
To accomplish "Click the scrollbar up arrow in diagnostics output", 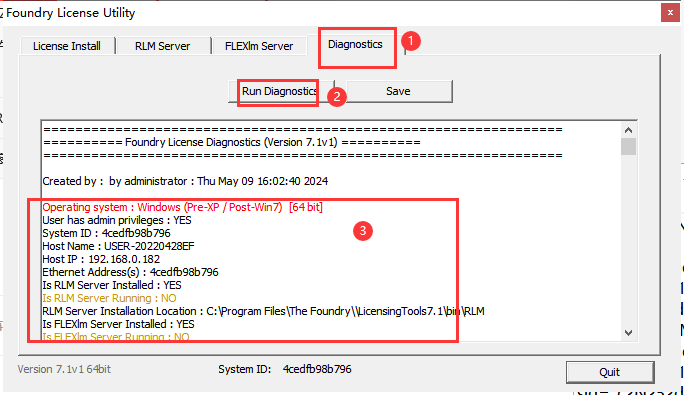I will point(628,130).
